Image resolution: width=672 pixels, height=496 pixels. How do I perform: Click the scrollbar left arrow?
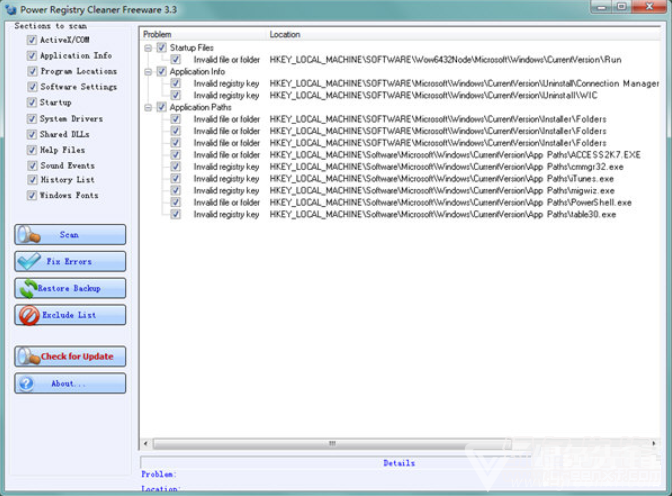146,443
